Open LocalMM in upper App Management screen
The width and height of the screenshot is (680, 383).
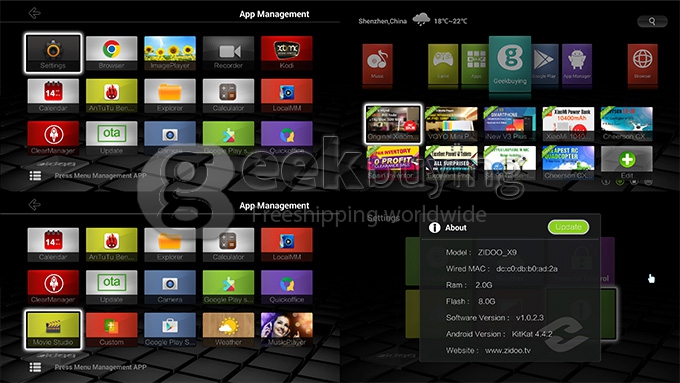(x=287, y=96)
